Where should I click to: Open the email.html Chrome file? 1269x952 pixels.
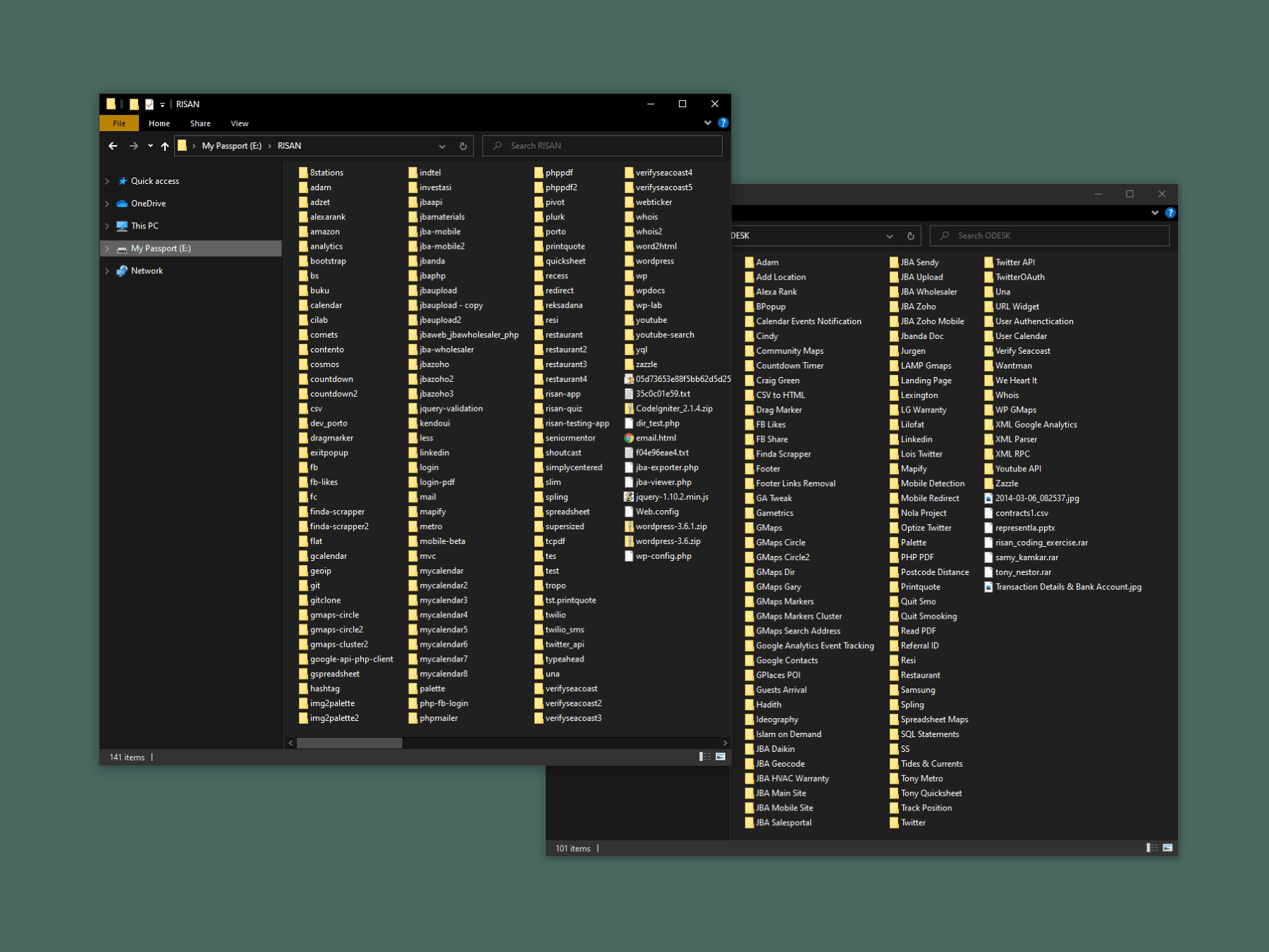click(655, 438)
